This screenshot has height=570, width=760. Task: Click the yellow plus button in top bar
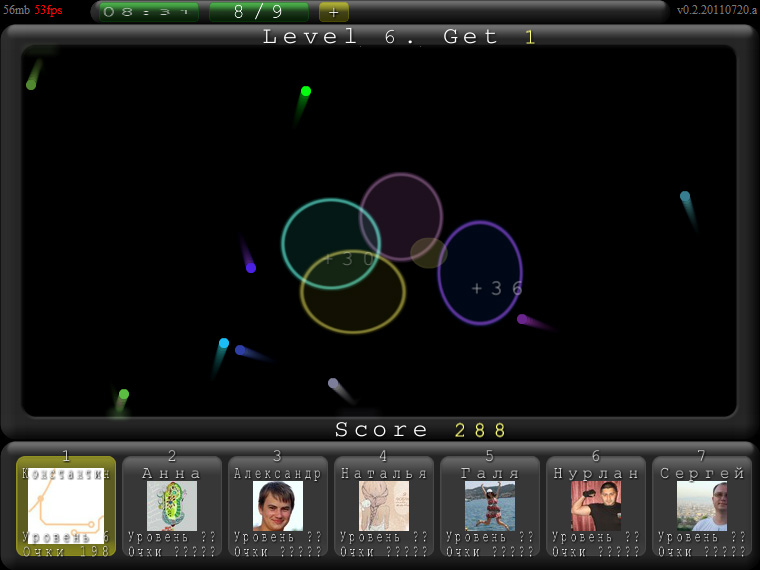tap(333, 12)
